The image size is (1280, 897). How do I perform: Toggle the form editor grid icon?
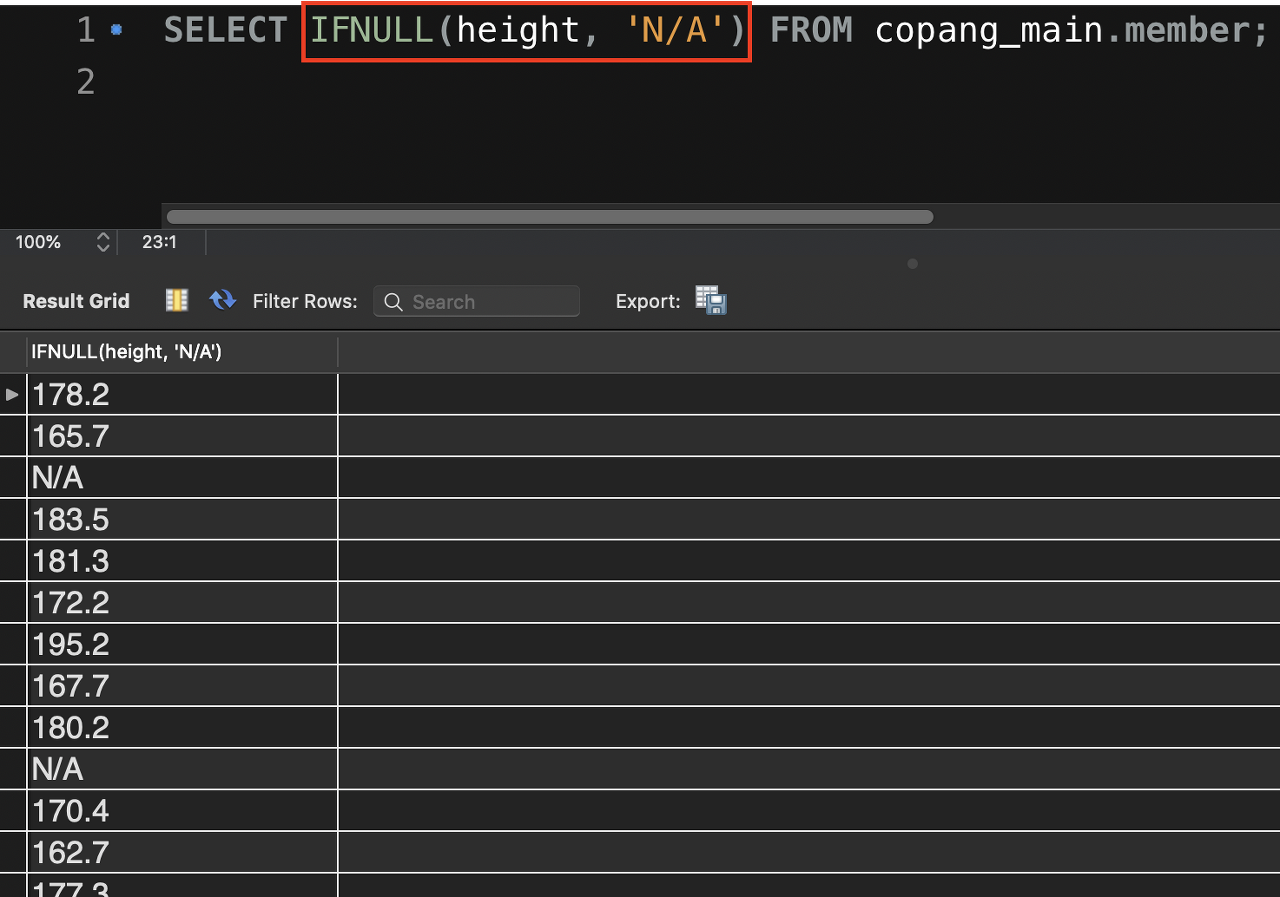(177, 300)
